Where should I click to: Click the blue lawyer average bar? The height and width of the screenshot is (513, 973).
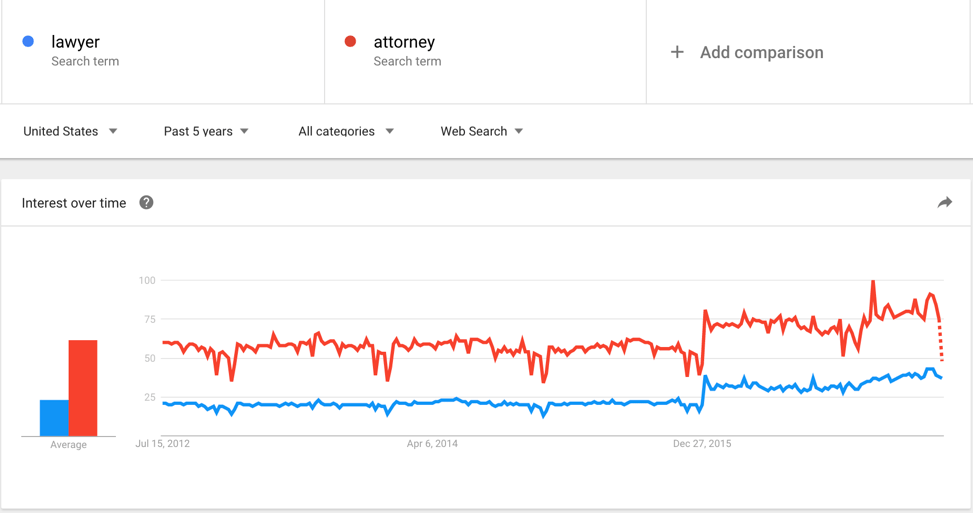[54, 417]
